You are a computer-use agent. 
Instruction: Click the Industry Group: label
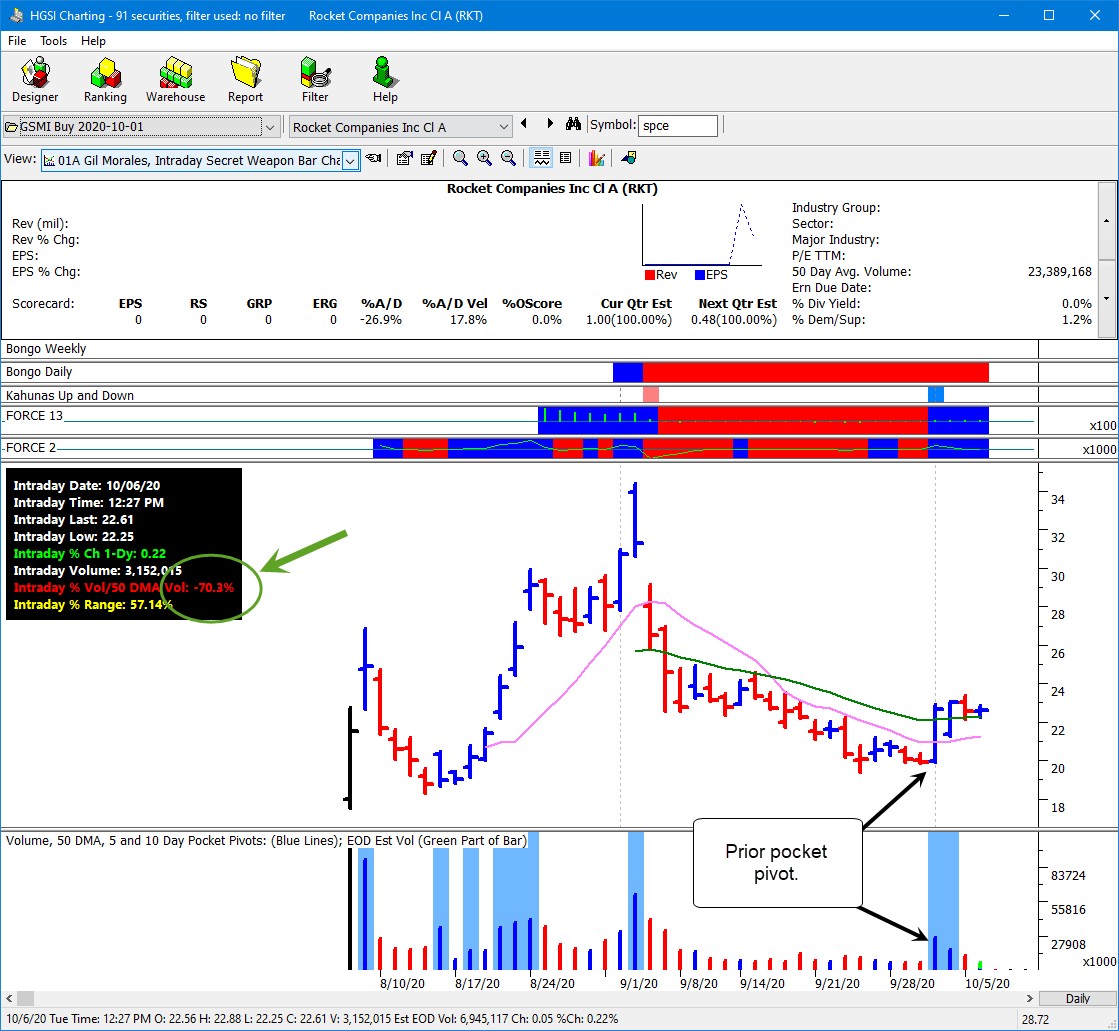tap(836, 208)
